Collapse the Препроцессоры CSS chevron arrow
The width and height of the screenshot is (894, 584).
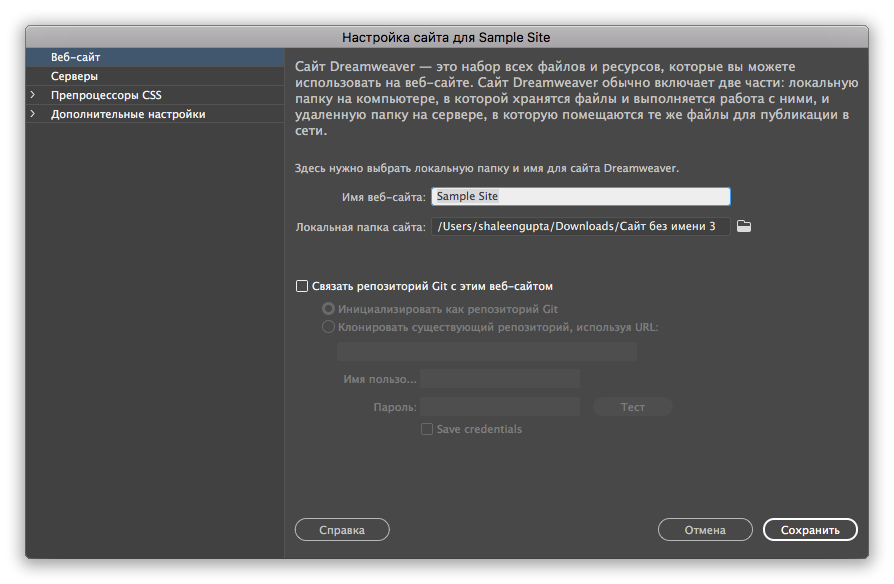[x=33, y=95]
